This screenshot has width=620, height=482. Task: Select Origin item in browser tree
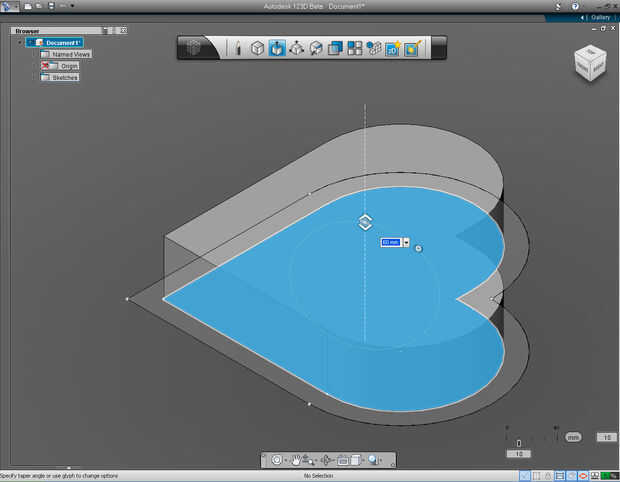click(x=68, y=66)
